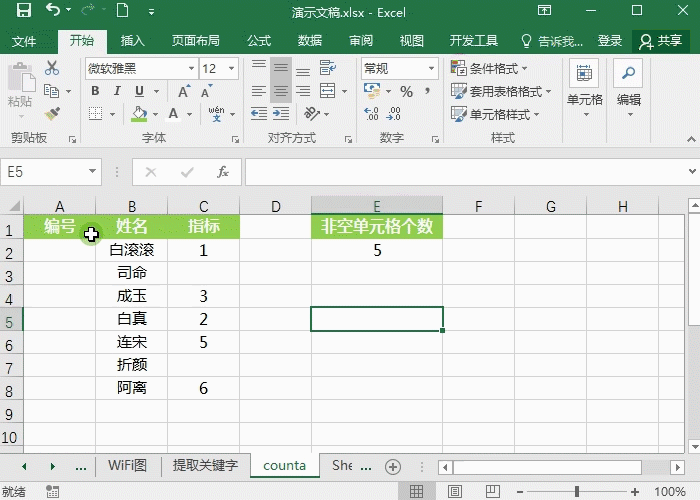The width and height of the screenshot is (700, 500).
Task: Decrease font size with smaller A
Action: coord(207,91)
